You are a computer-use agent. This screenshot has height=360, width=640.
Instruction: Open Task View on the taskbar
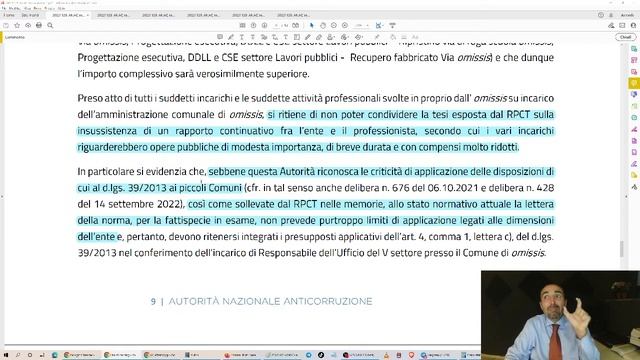(42, 355)
